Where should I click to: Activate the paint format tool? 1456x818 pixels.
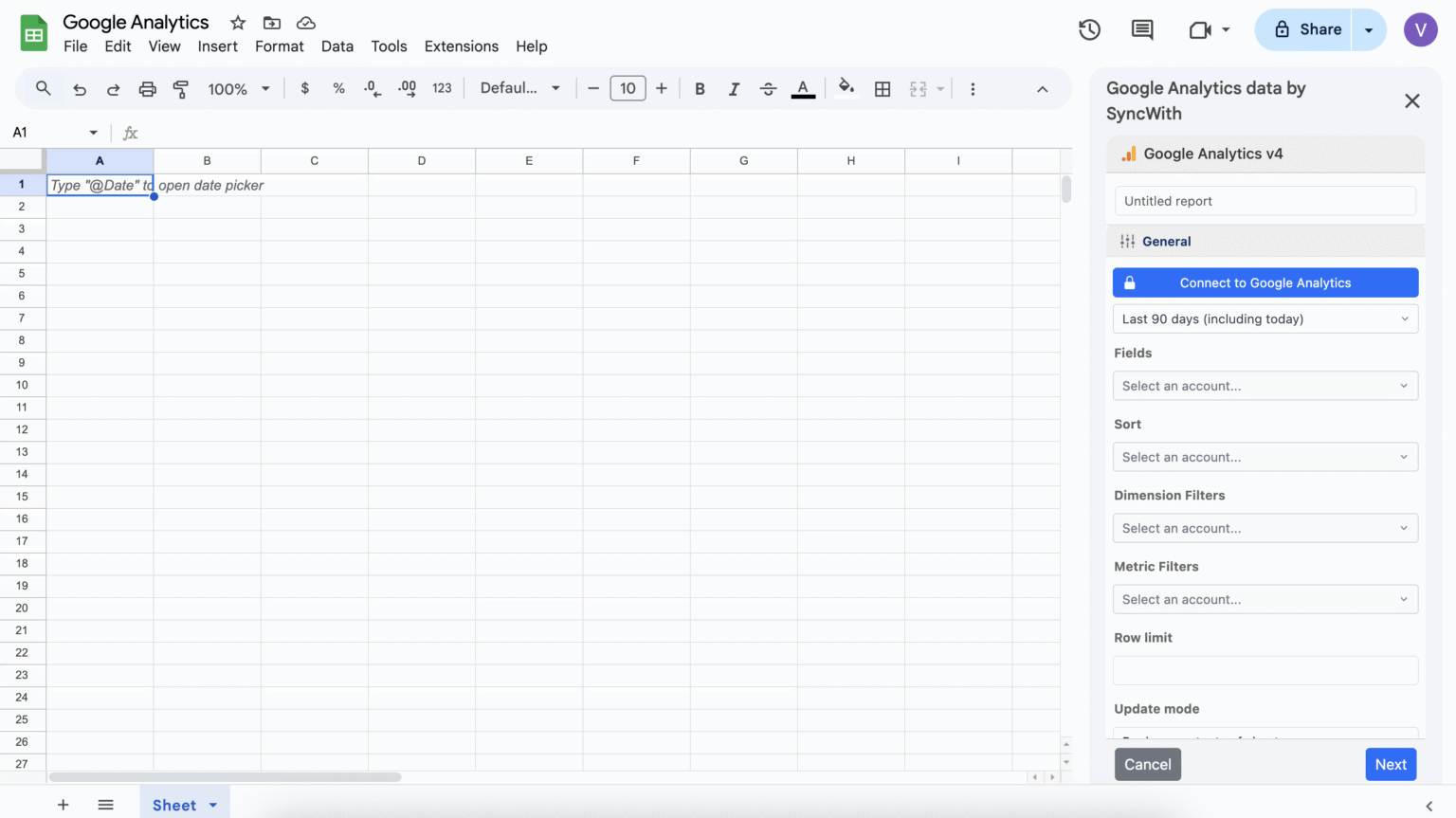coord(180,89)
